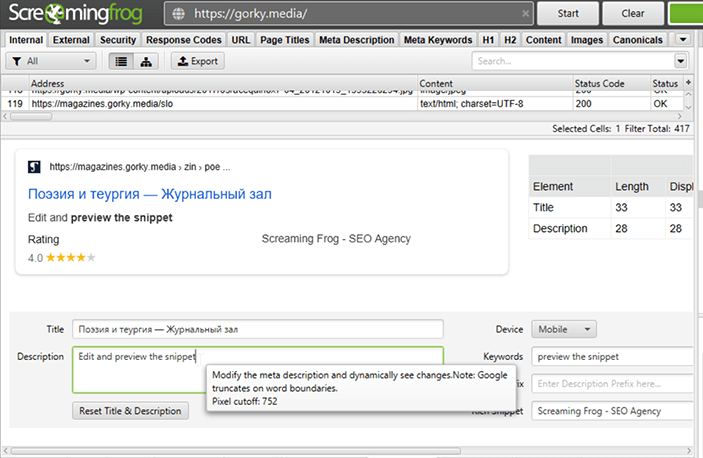Viewport: 703px width, 458px height.
Task: Select the Title row in Element table
Action: pos(611,207)
